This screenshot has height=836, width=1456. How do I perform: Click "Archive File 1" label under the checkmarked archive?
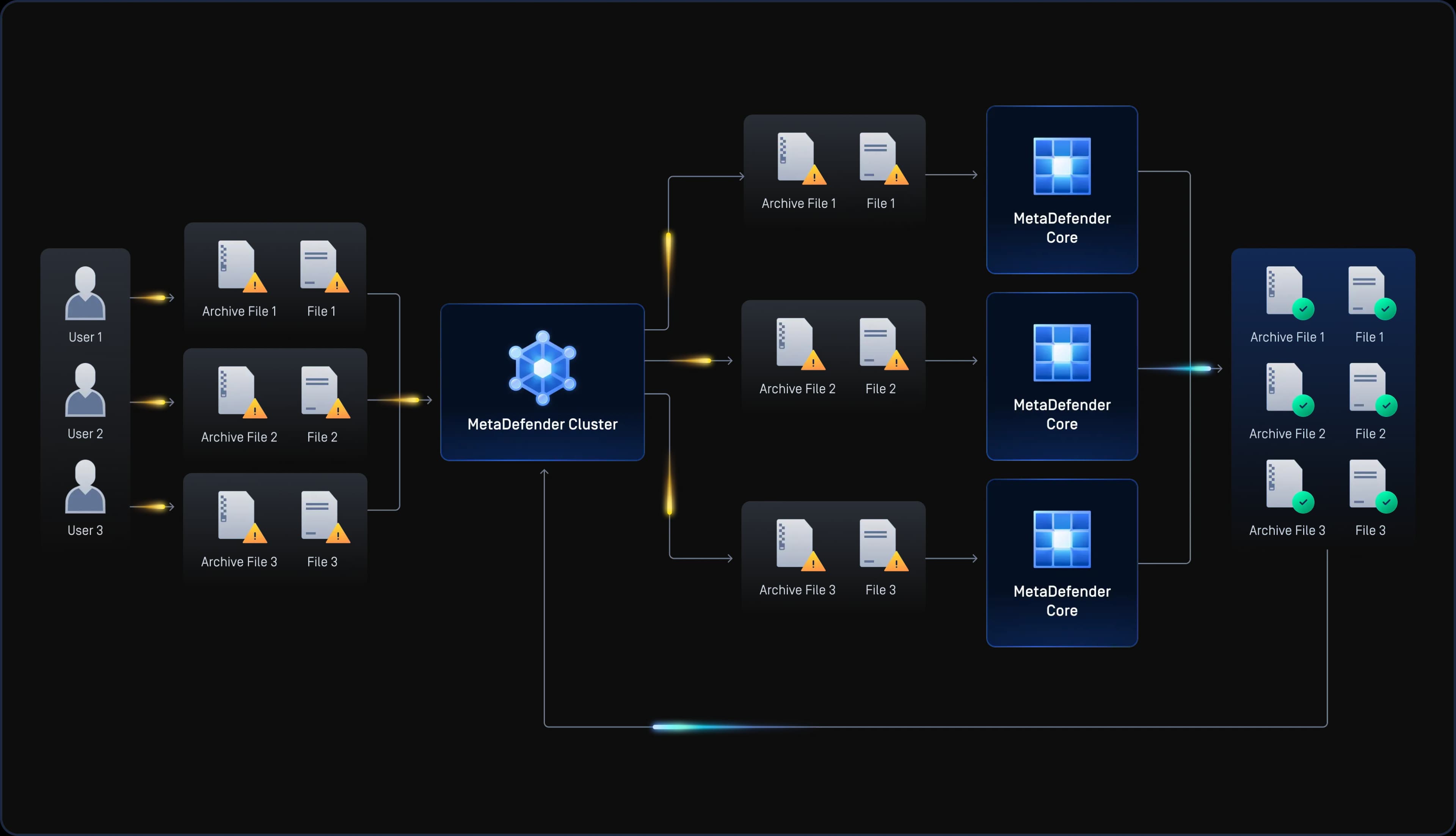tap(1287, 337)
